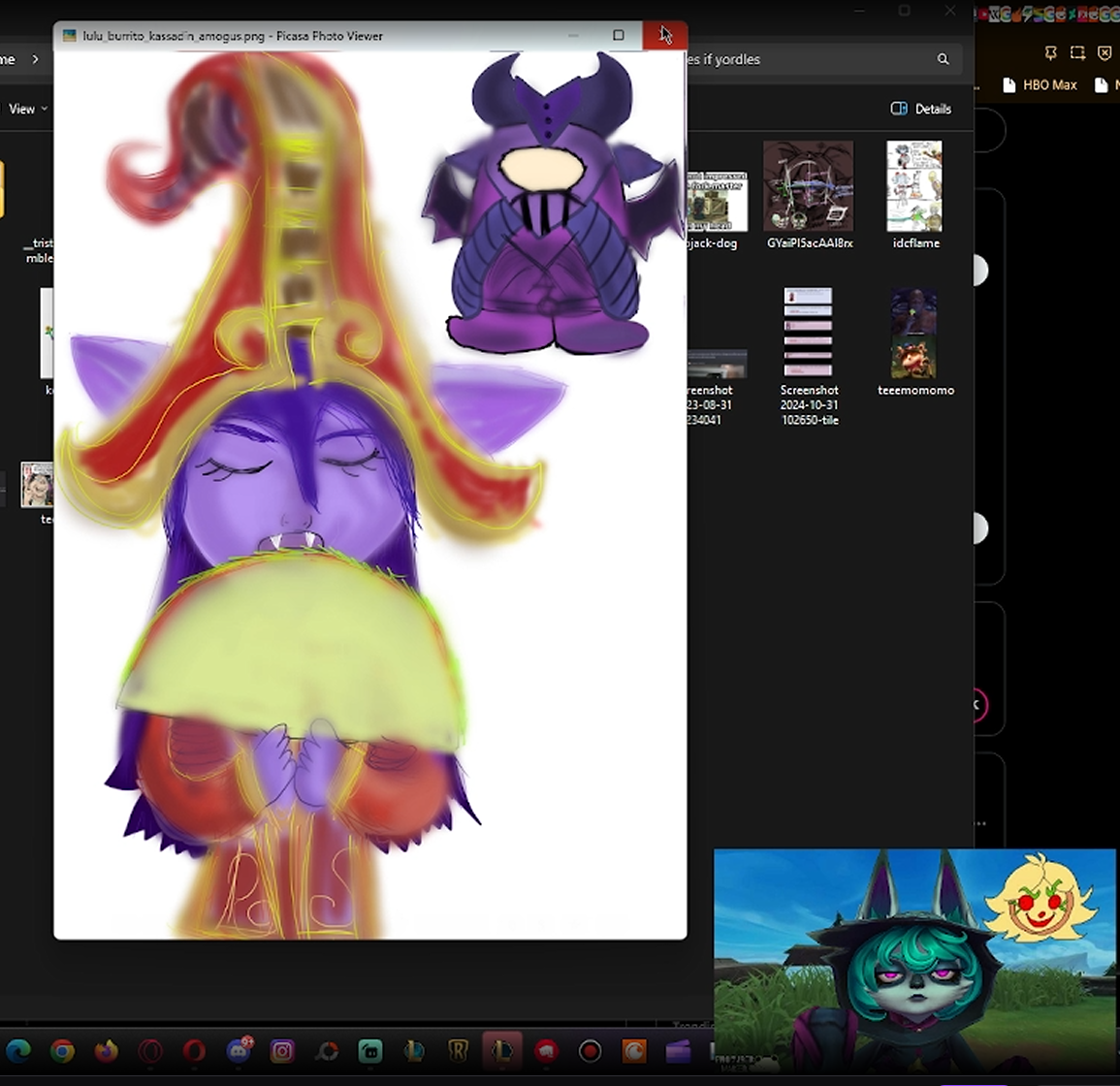Open Opera GX with the outlined red icon

150,1051
